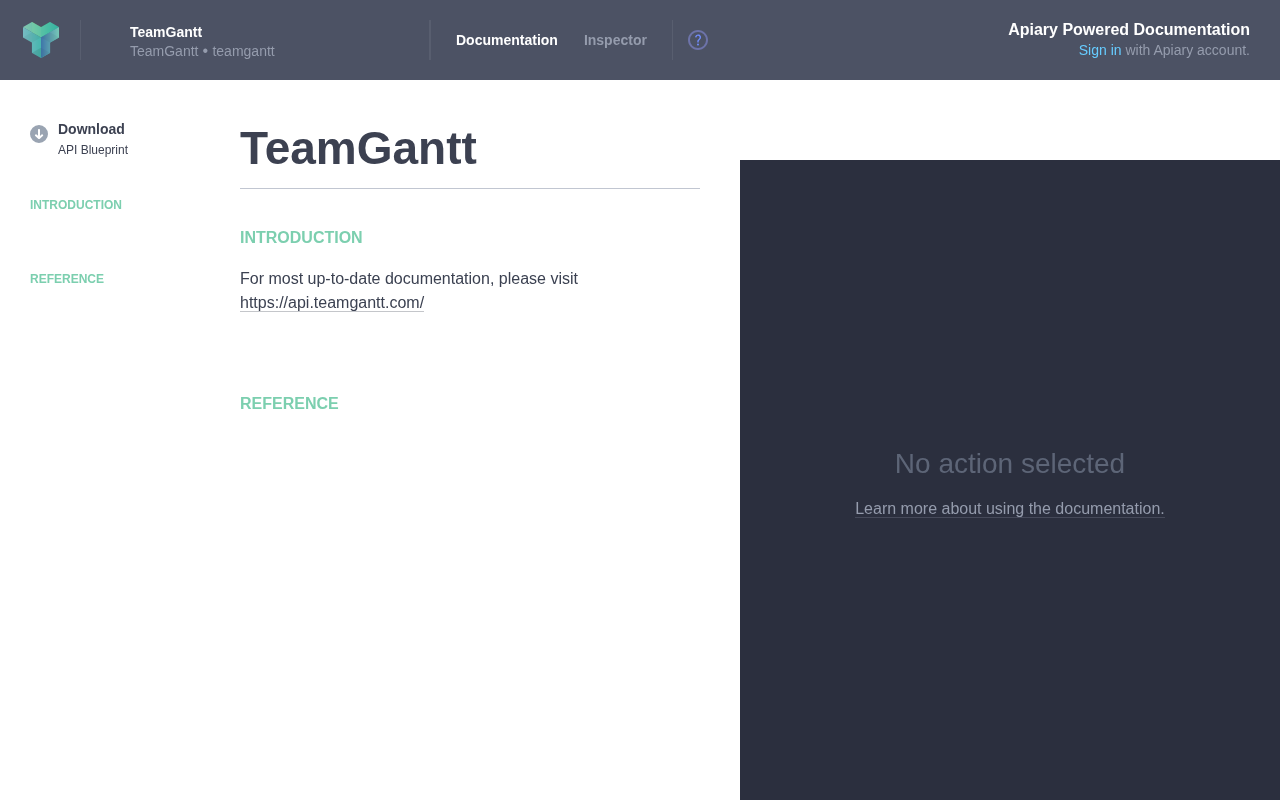Follow Learn more about using documentation link
The width and height of the screenshot is (1280, 800).
(1010, 509)
